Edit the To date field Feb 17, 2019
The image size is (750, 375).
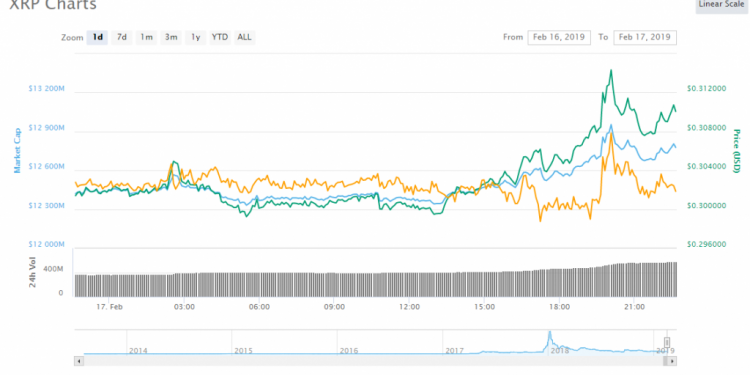(x=645, y=37)
